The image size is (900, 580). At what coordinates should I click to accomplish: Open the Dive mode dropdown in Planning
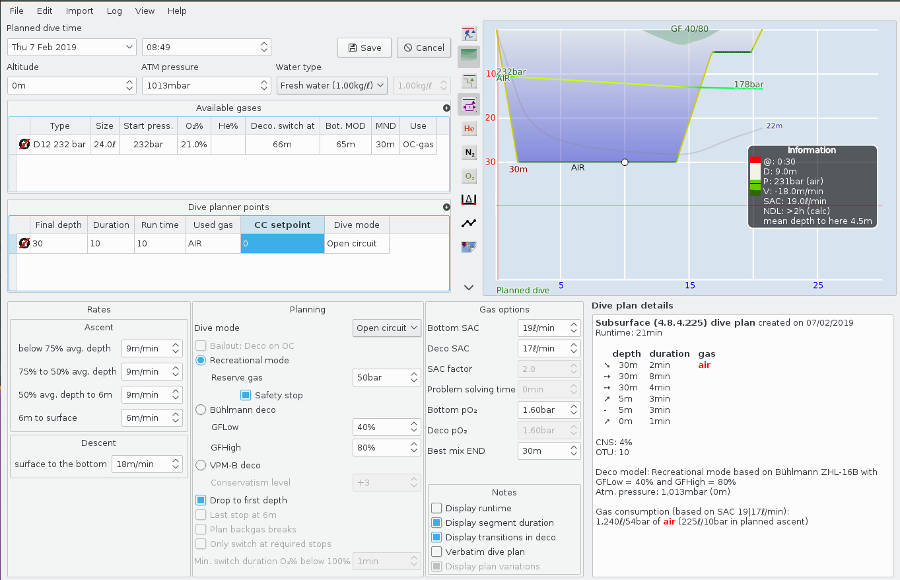[x=387, y=328]
